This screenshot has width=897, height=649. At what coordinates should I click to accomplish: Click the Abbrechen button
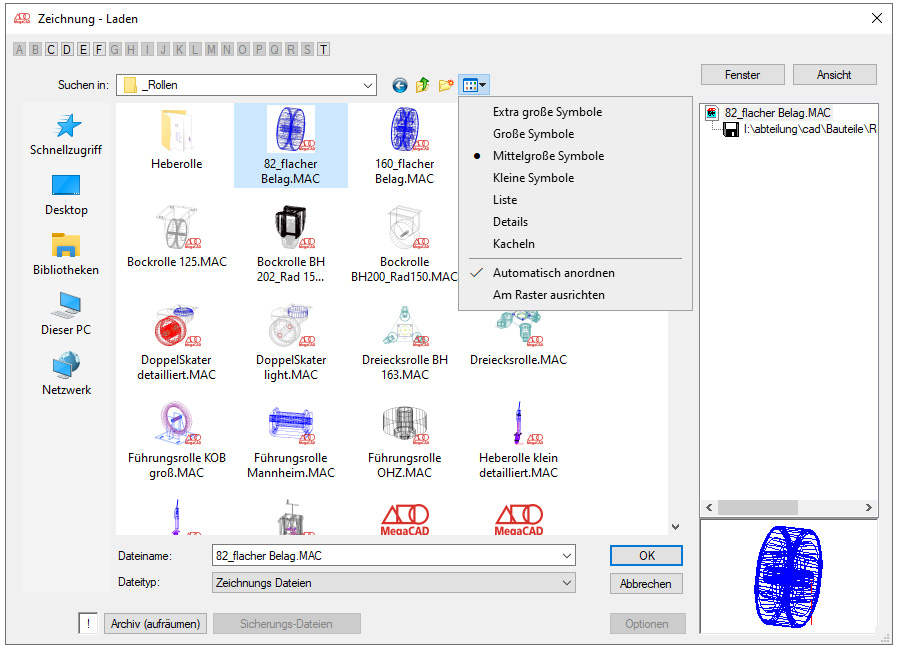click(x=646, y=584)
